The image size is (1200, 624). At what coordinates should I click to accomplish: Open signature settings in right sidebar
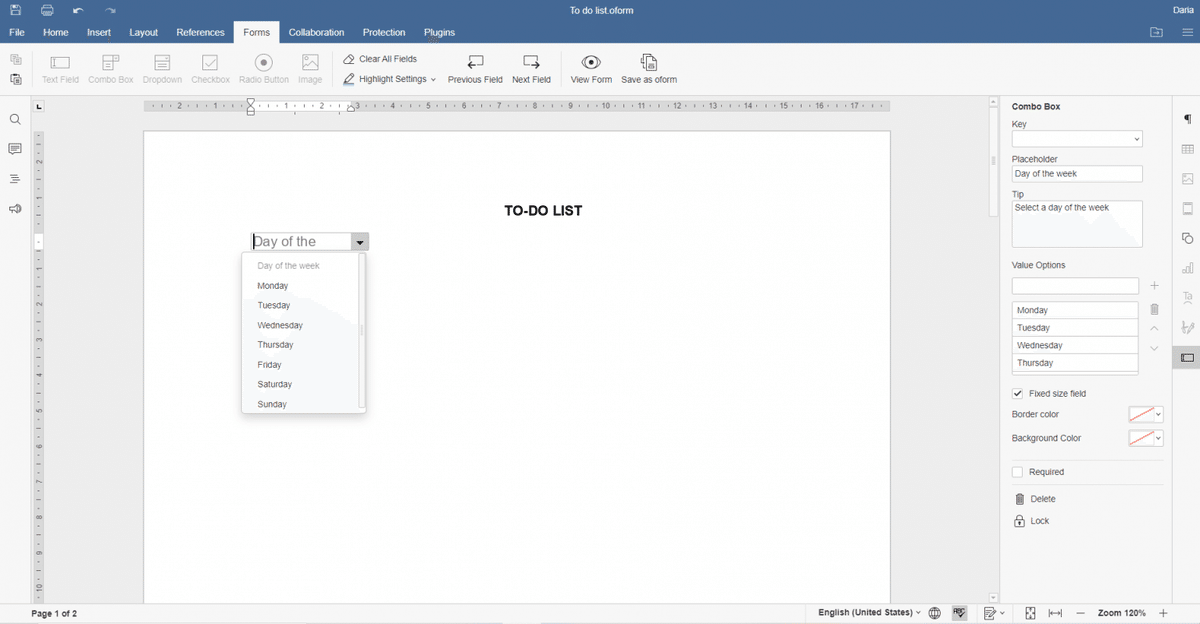[1188, 327]
